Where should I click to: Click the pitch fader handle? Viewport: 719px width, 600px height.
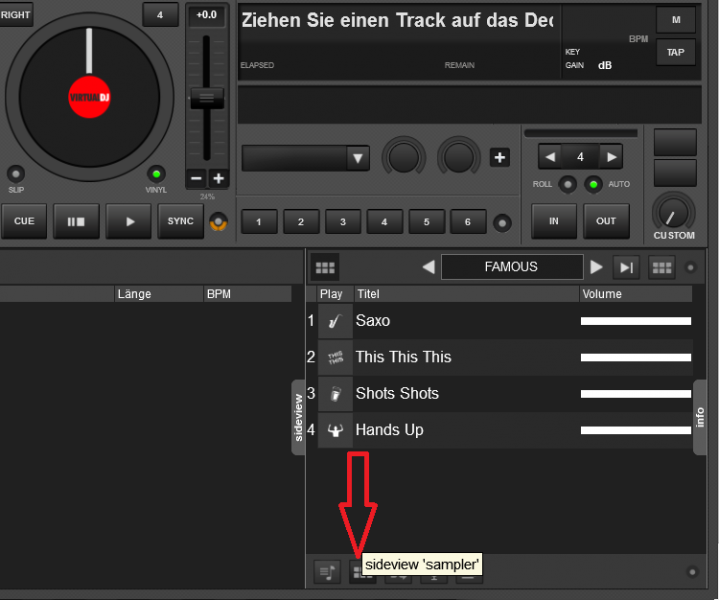tap(207, 98)
